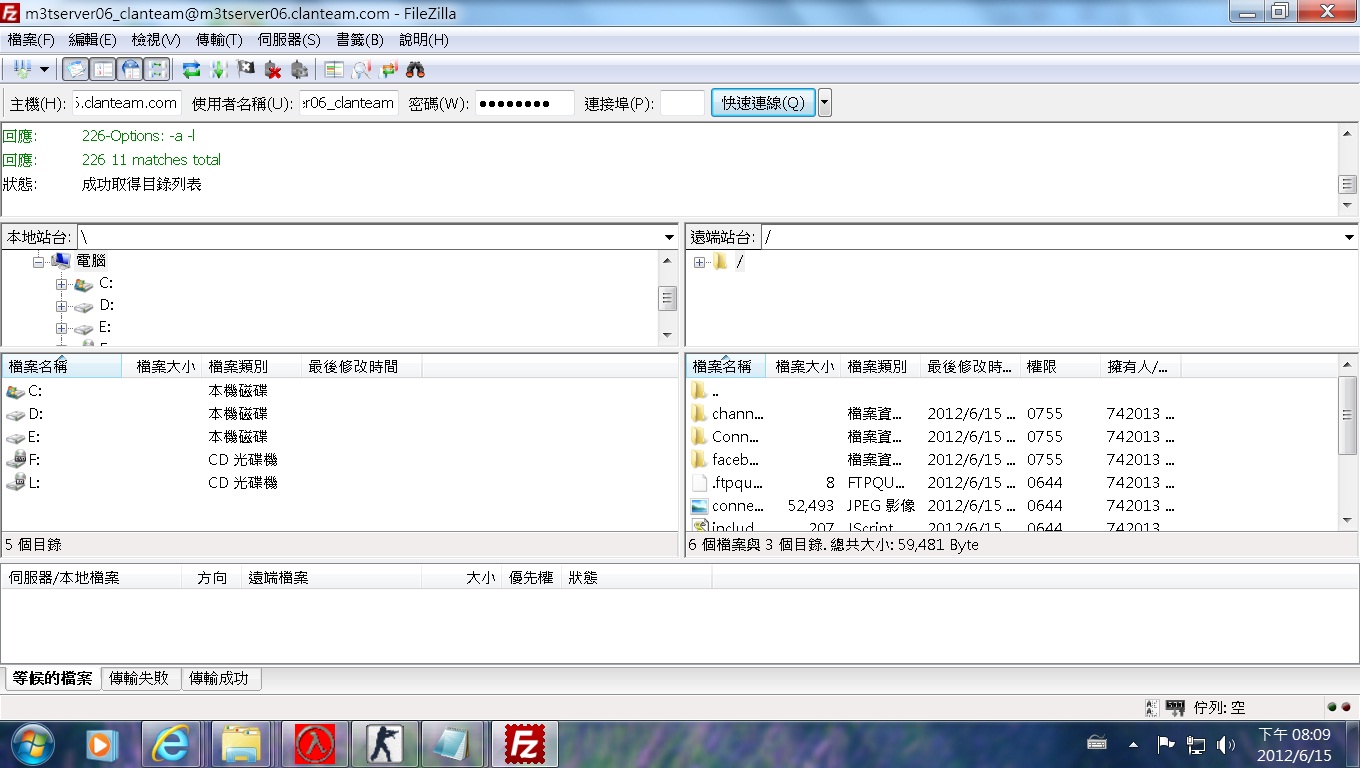The width and height of the screenshot is (1360, 768).
Task: Open the 本地站台 path dropdown
Action: tap(669, 237)
